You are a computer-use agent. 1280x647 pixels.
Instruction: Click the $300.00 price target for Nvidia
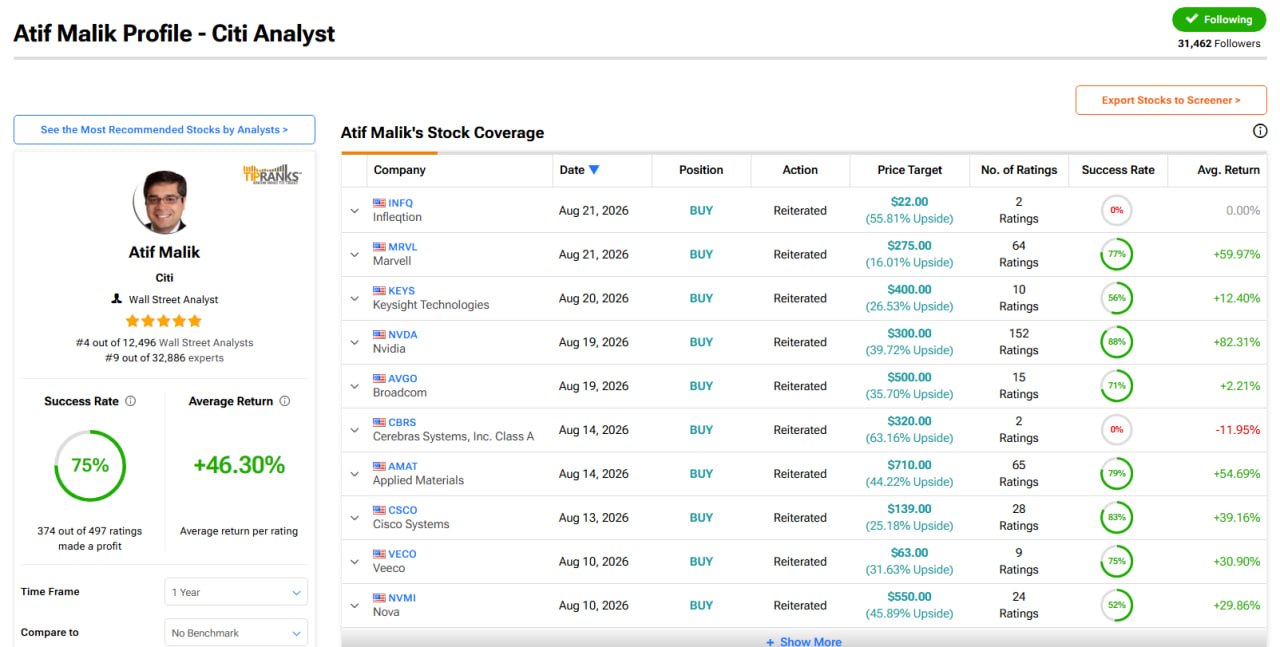click(909, 334)
